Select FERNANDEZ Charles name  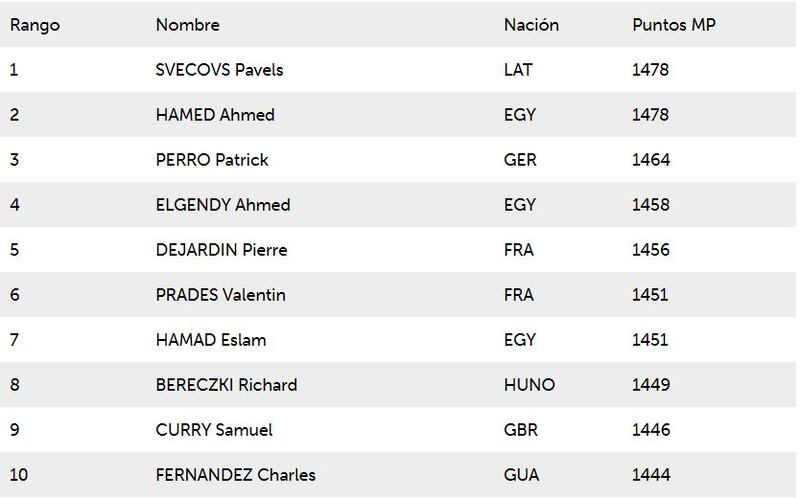pyautogui.click(x=236, y=475)
